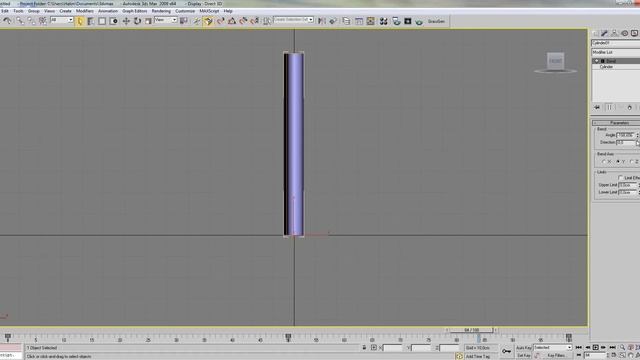Select the X Bend Axis radio button
The width and height of the screenshot is (640, 360).
click(x=603, y=162)
